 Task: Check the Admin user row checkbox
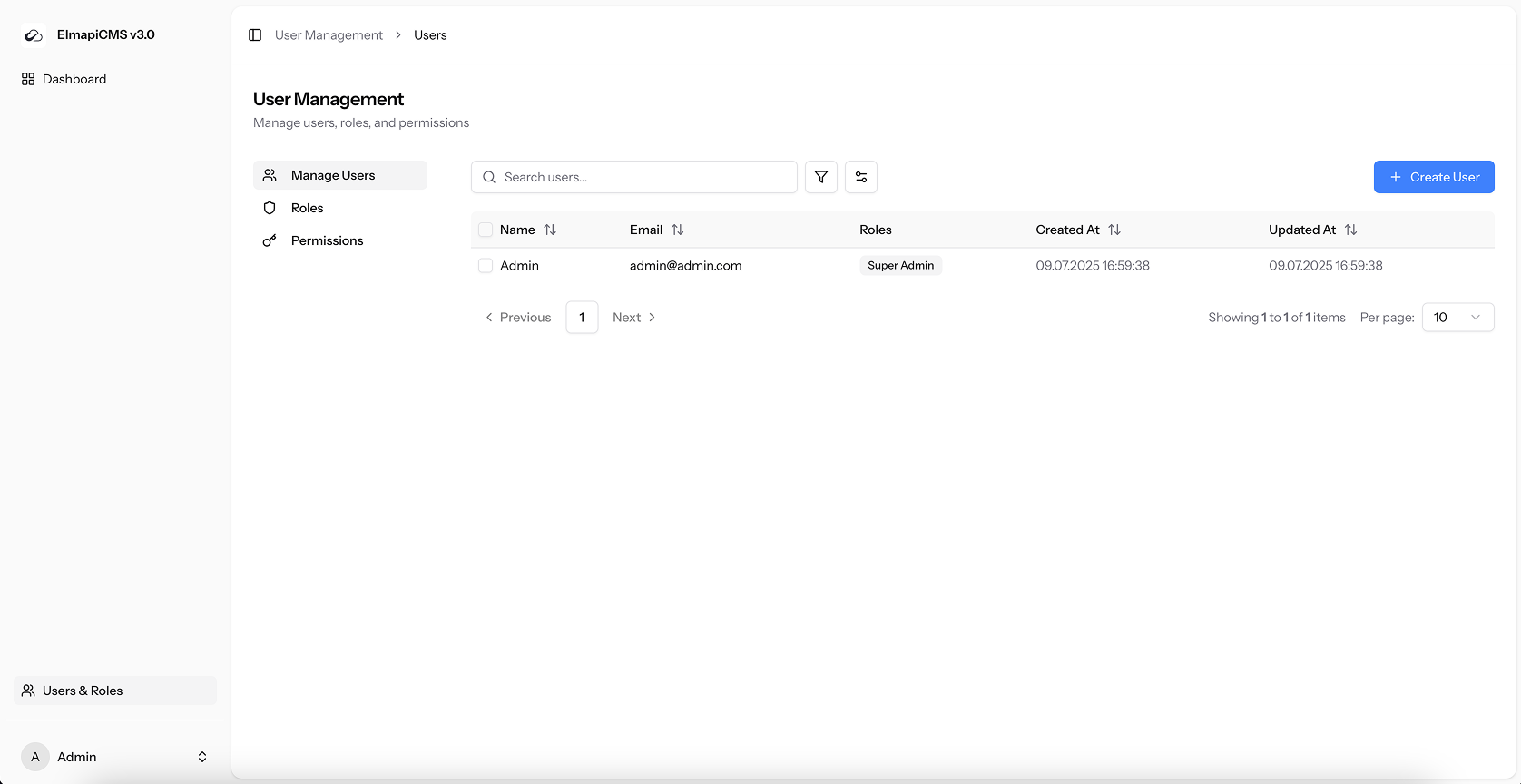click(486, 266)
